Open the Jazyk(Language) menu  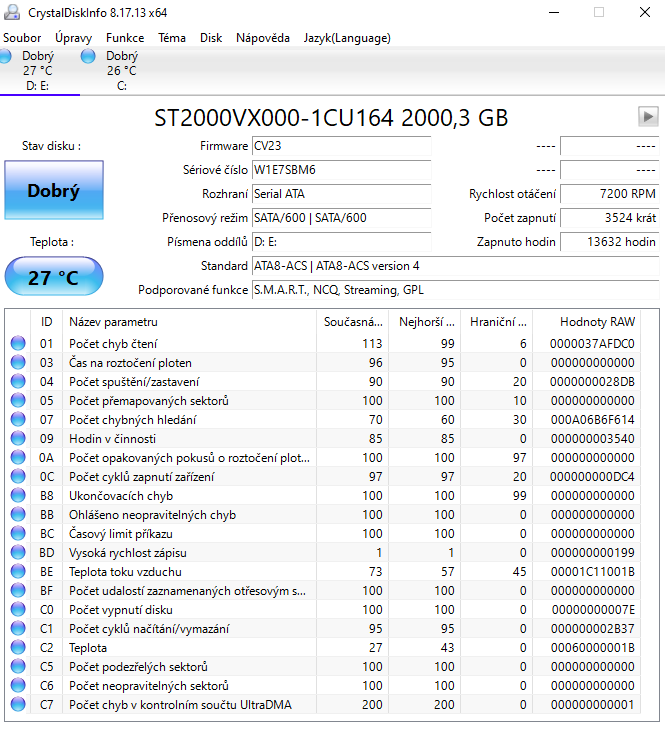click(x=346, y=38)
